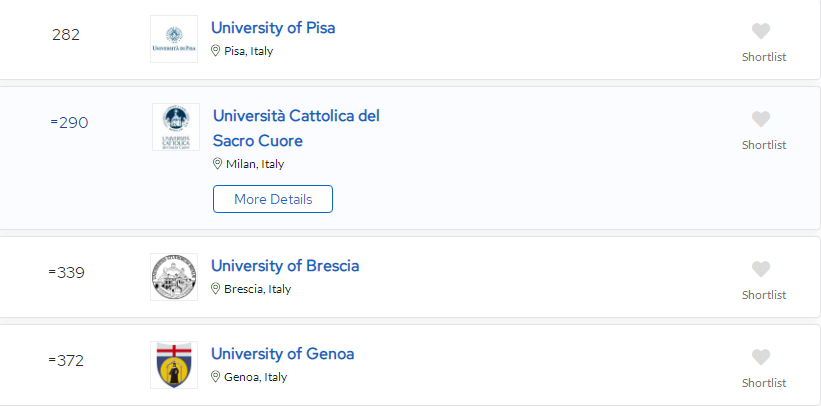Click Shortlist label under Pisa heart
The image size is (821, 406).
(x=764, y=57)
